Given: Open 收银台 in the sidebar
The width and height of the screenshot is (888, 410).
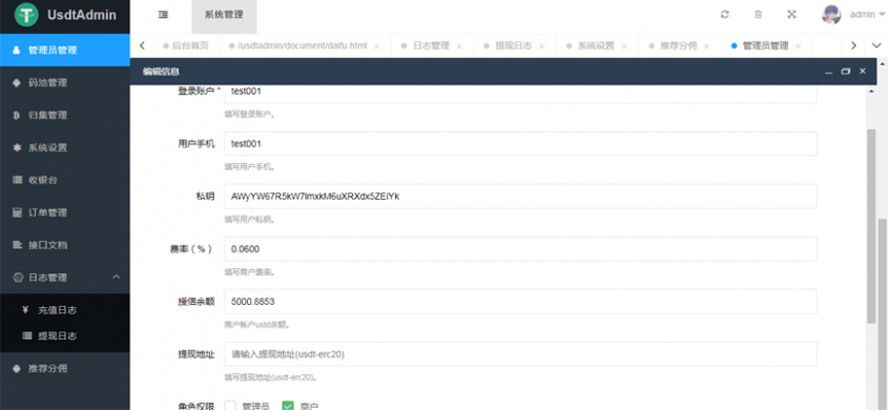Looking at the screenshot, I should point(65,180).
